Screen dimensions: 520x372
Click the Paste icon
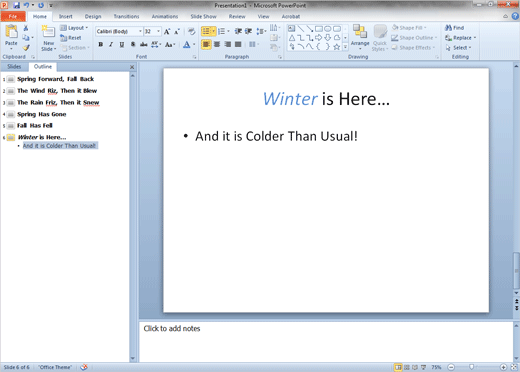(x=11, y=32)
